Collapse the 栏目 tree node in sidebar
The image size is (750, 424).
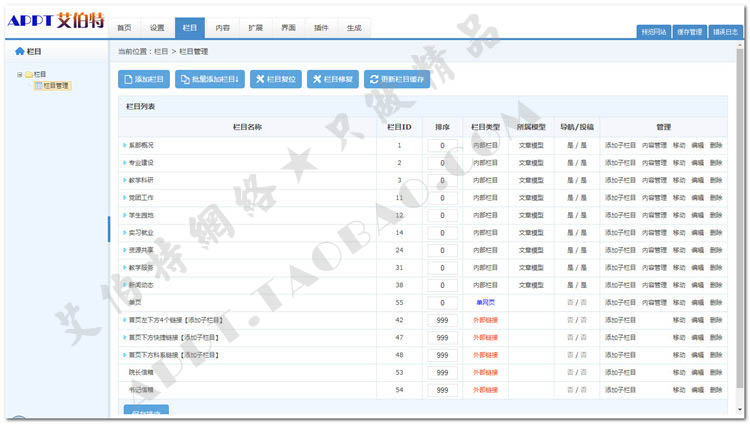click(20, 75)
